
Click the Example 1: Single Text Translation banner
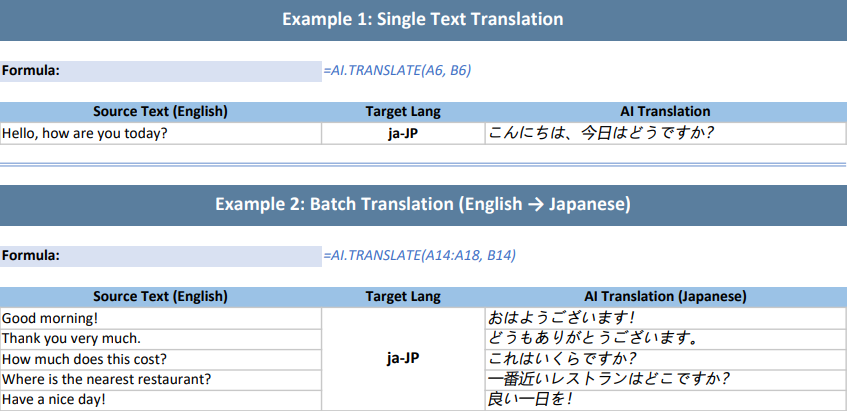click(423, 19)
